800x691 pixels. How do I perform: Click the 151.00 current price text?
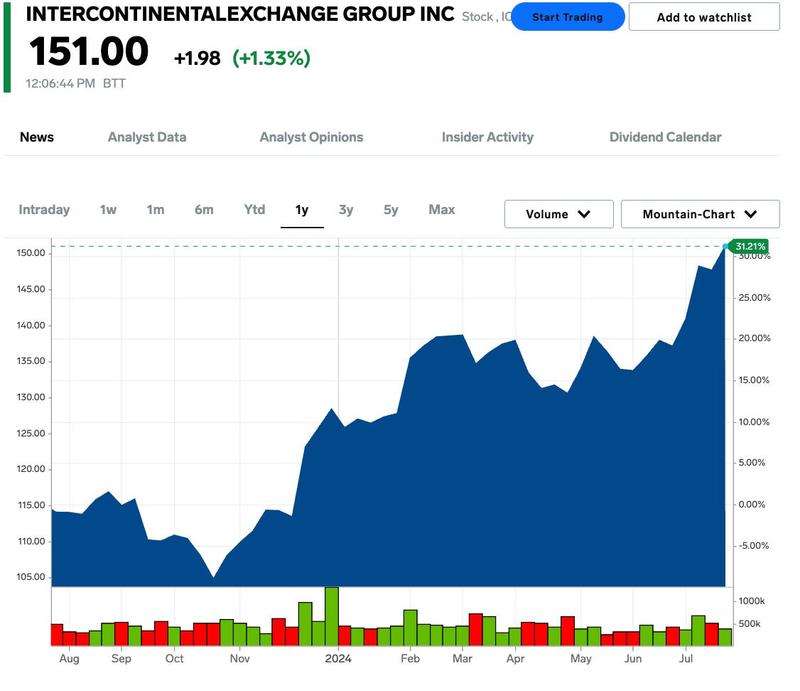(x=89, y=52)
